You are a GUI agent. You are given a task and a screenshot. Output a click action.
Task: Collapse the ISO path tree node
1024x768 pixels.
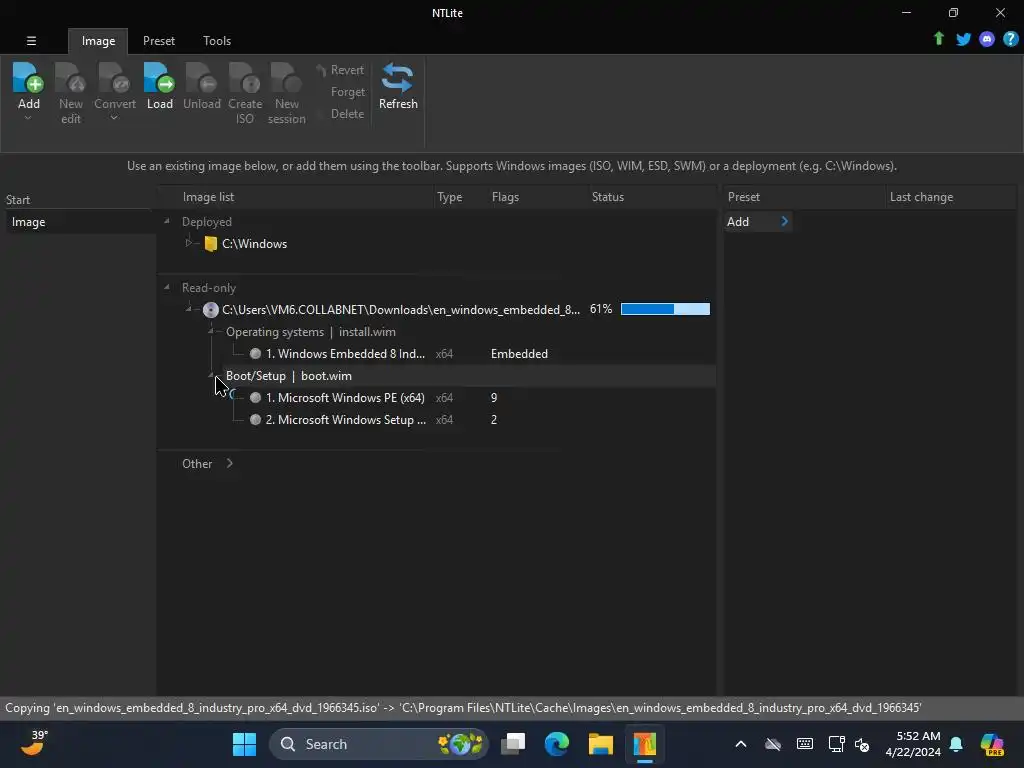pos(189,309)
